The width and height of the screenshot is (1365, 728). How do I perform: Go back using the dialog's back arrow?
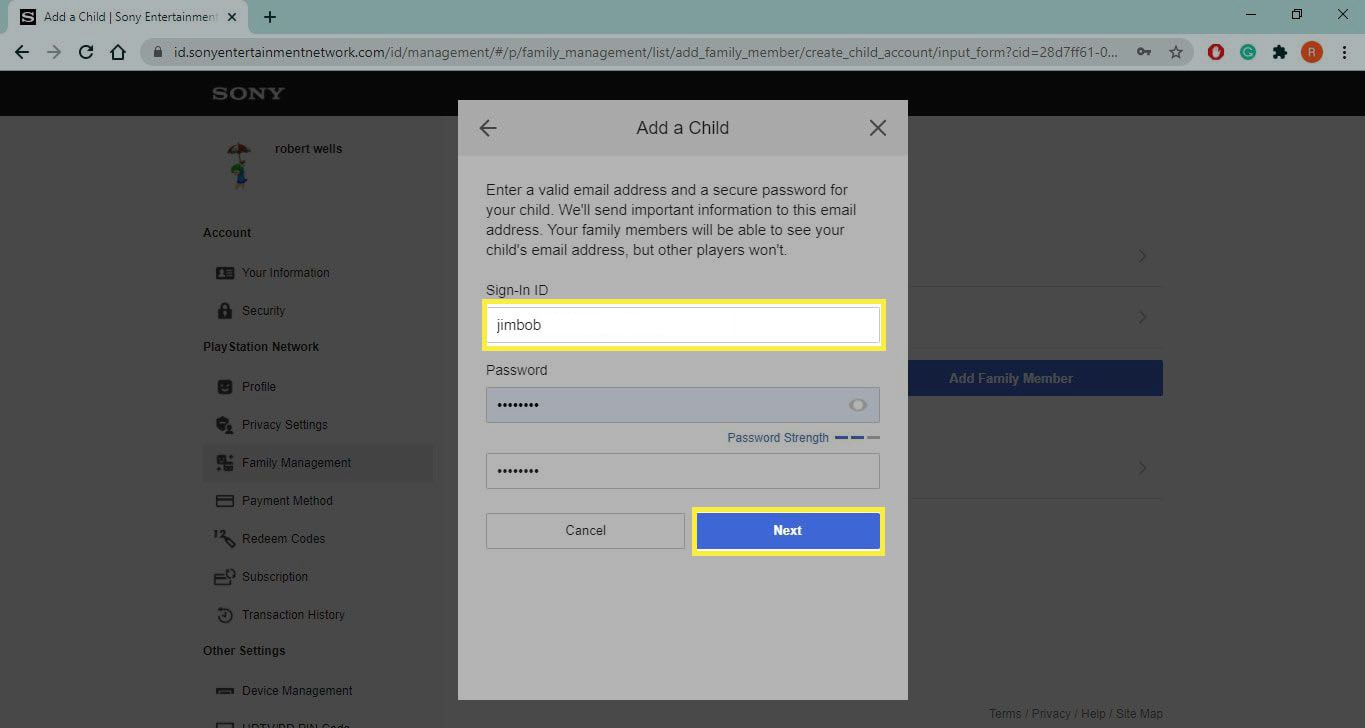click(x=488, y=128)
